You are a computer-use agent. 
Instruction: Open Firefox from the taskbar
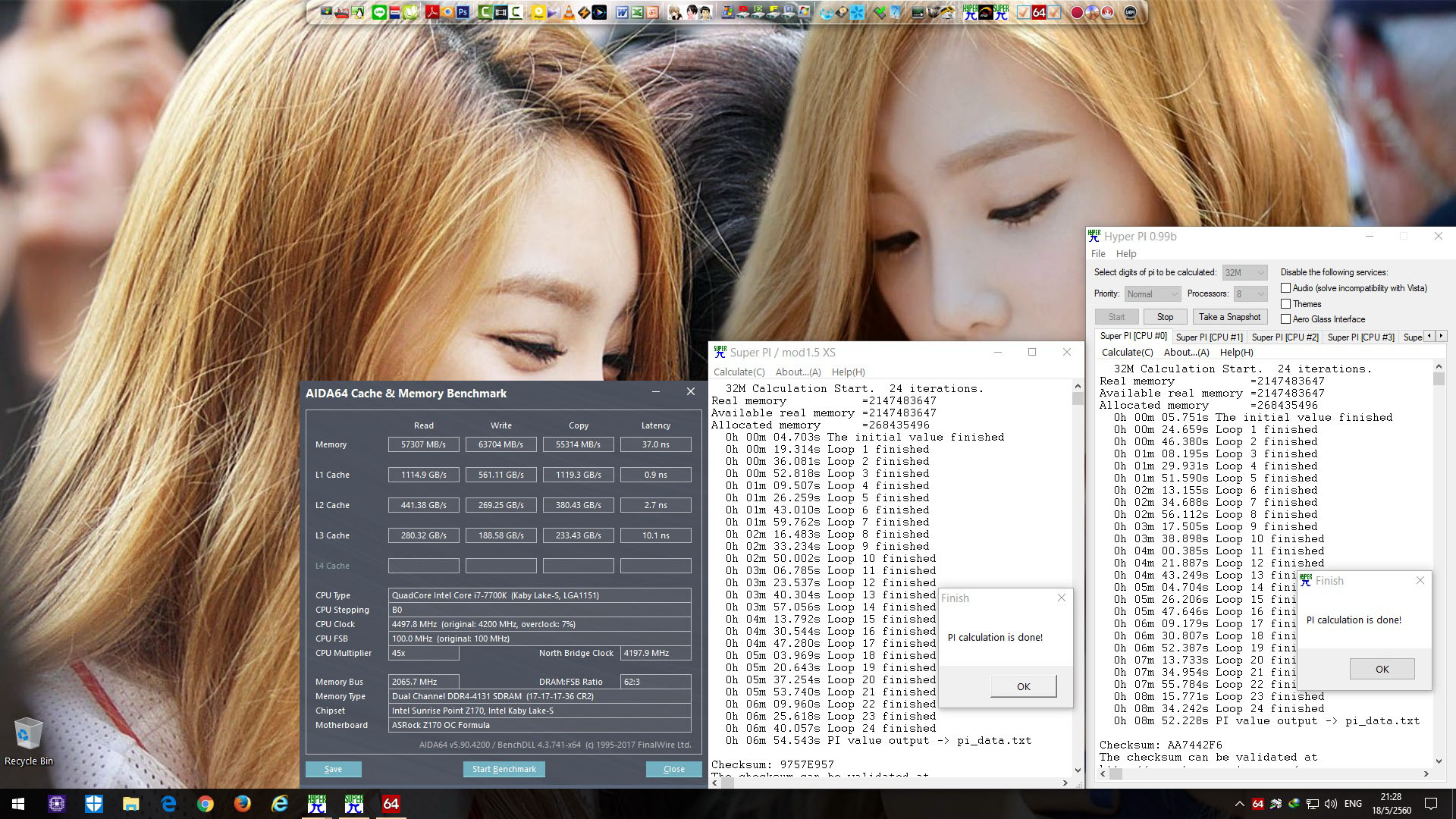pos(243,804)
